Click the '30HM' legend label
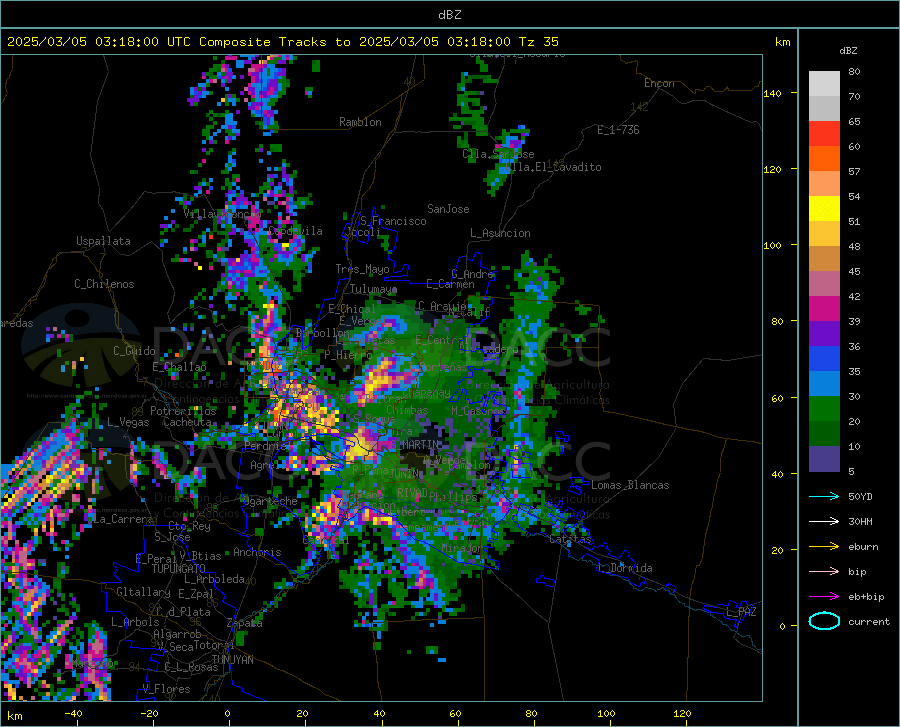Viewport: 900px width, 727px height. coord(860,521)
